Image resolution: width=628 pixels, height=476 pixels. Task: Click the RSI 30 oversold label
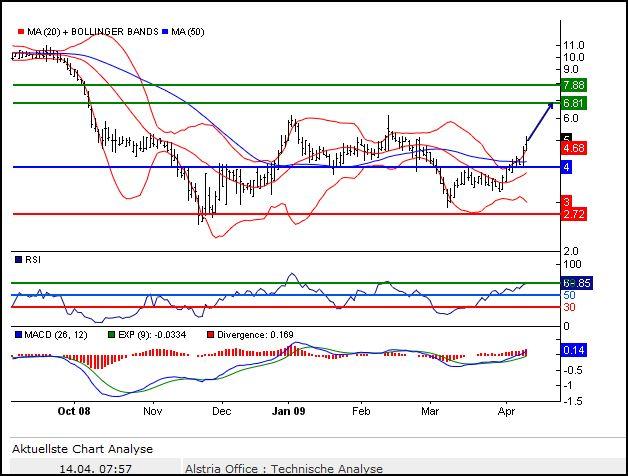pyautogui.click(x=569, y=307)
